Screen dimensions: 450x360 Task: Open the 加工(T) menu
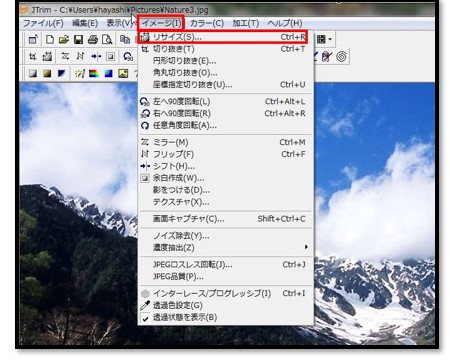coord(246,23)
